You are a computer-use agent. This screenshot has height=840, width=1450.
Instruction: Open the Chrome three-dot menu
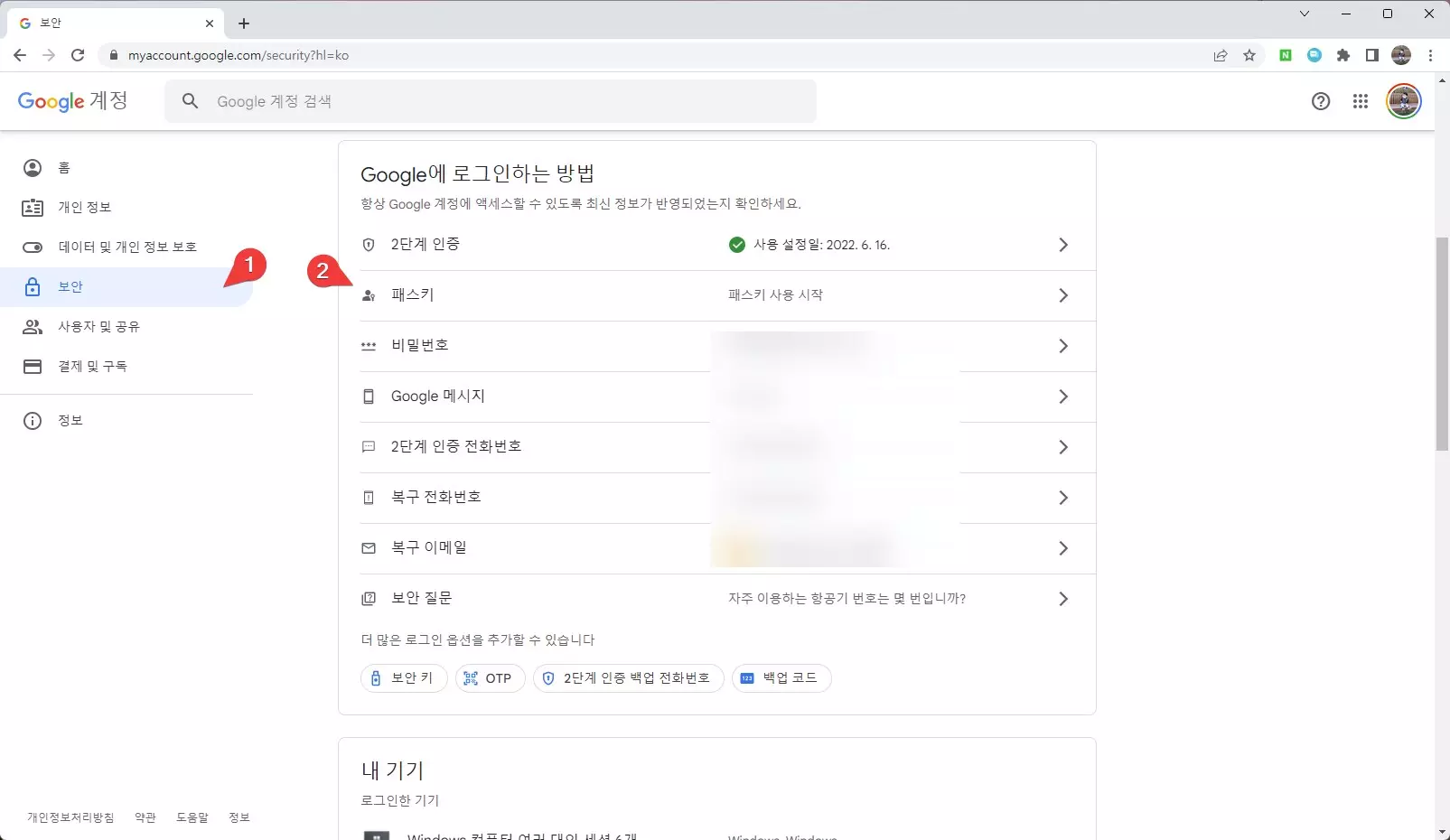[x=1432, y=55]
